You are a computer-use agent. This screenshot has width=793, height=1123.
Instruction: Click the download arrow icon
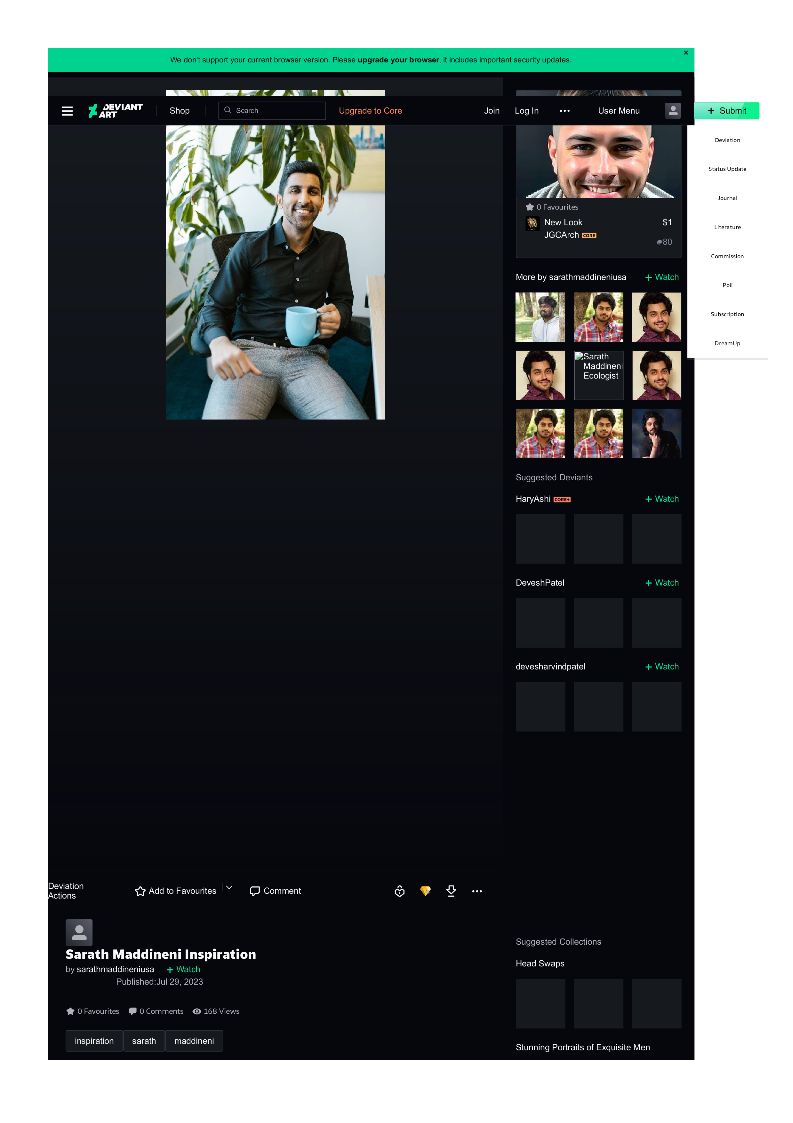click(x=451, y=891)
